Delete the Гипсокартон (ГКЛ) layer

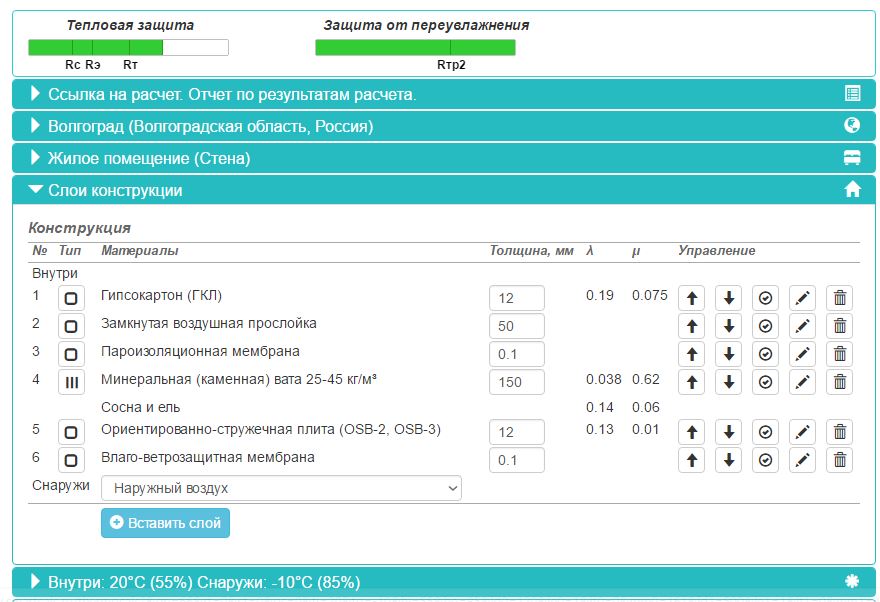pos(840,298)
